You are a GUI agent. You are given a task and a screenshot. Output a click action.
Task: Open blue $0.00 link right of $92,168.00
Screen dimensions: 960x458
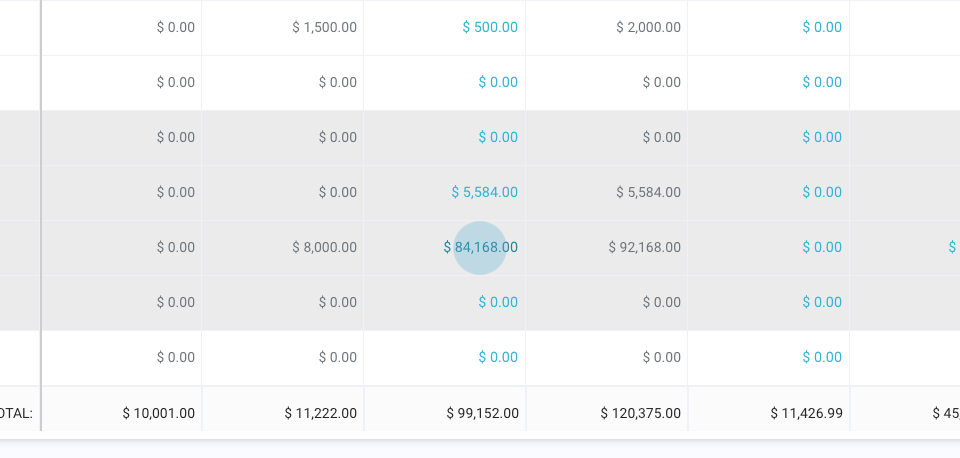point(822,247)
